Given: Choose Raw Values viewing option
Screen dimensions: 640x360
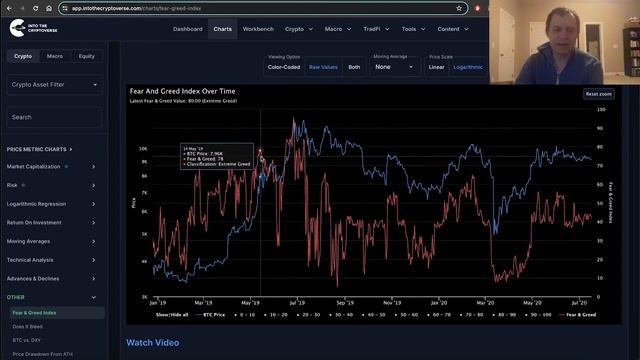Looking at the screenshot, I should (323, 67).
